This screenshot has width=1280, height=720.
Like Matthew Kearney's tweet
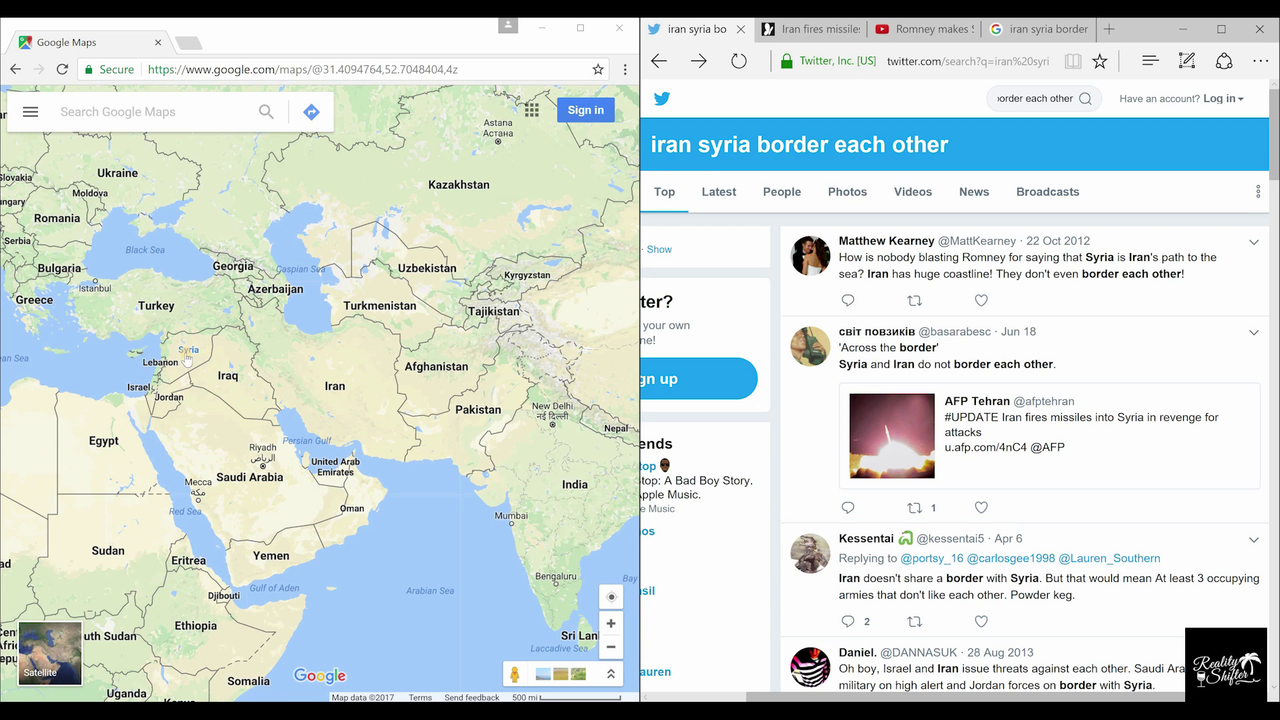pos(981,301)
